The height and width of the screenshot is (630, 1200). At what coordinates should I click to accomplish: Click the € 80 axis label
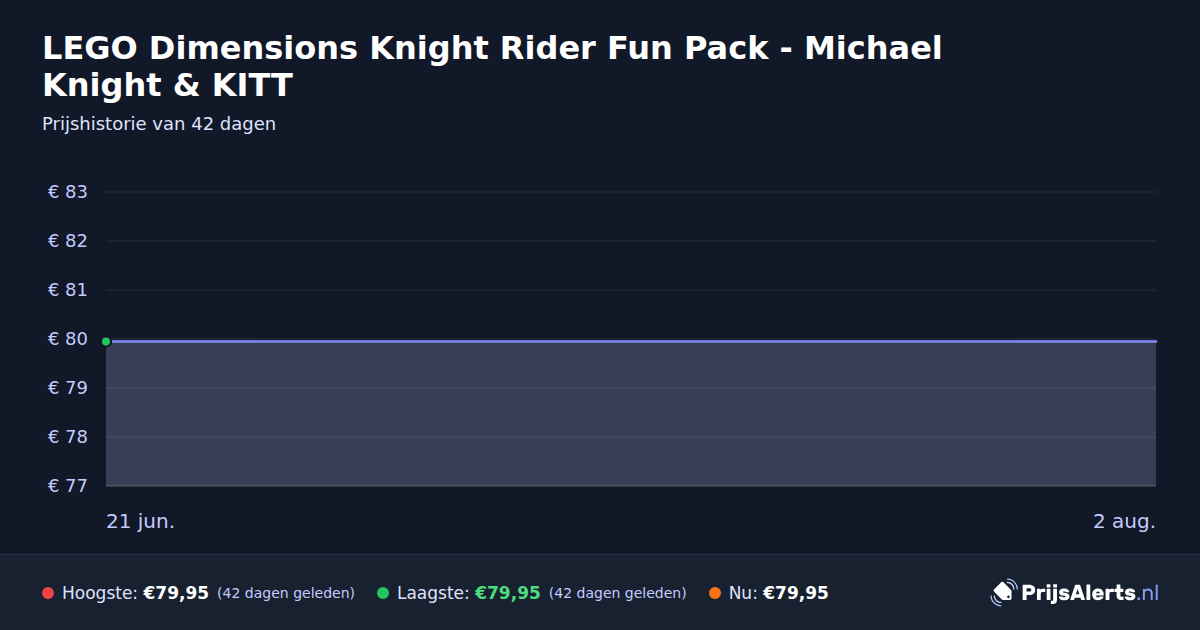68,339
